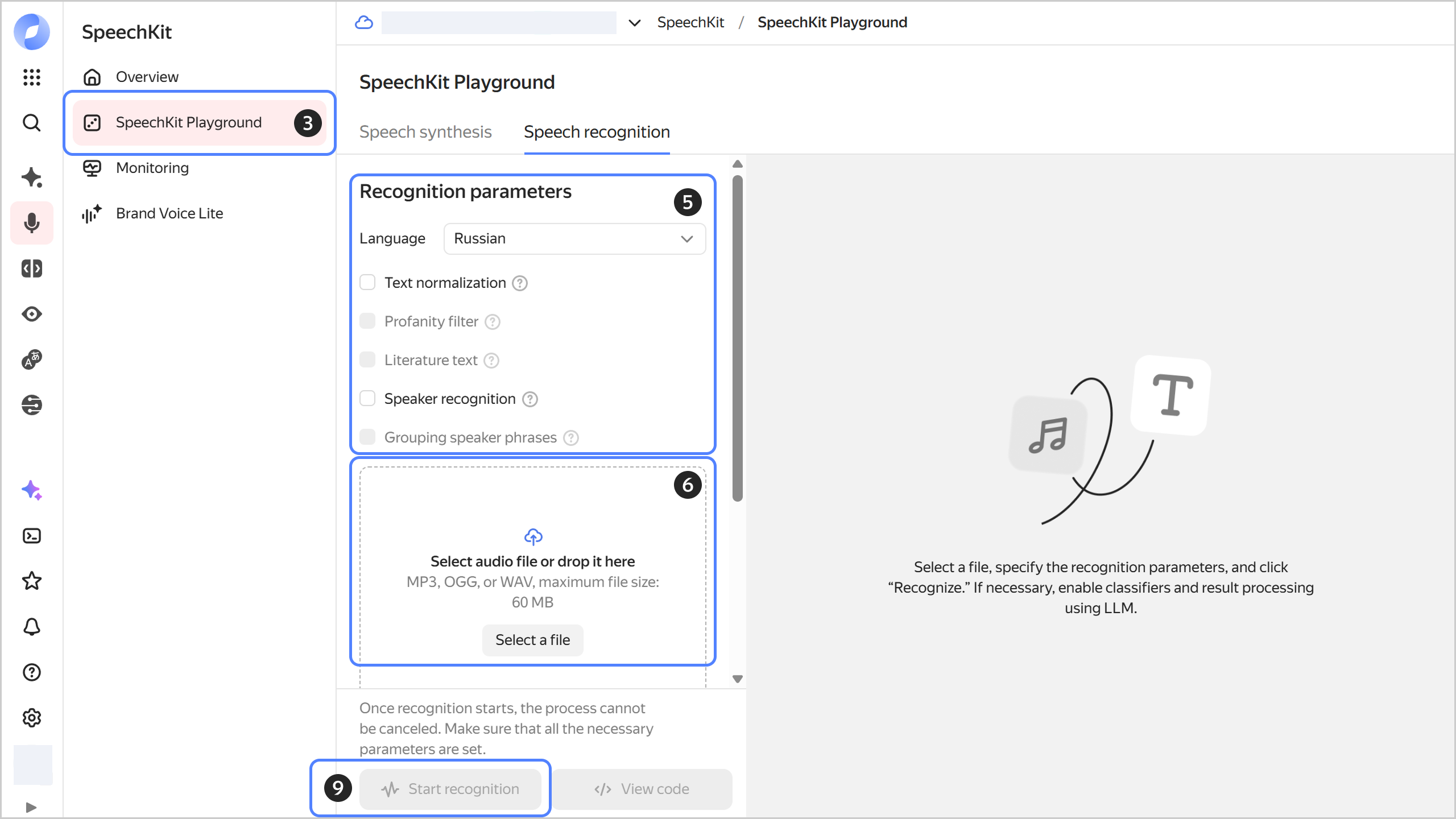The width and height of the screenshot is (1456, 819).
Task: Open Brand Voice Lite in menu
Action: pos(169,213)
